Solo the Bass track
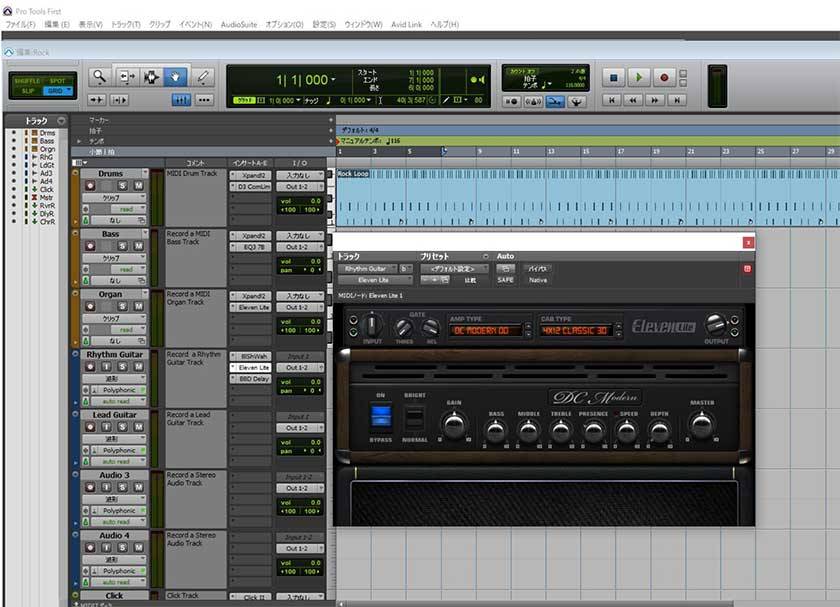The image size is (840, 607). 123,246
